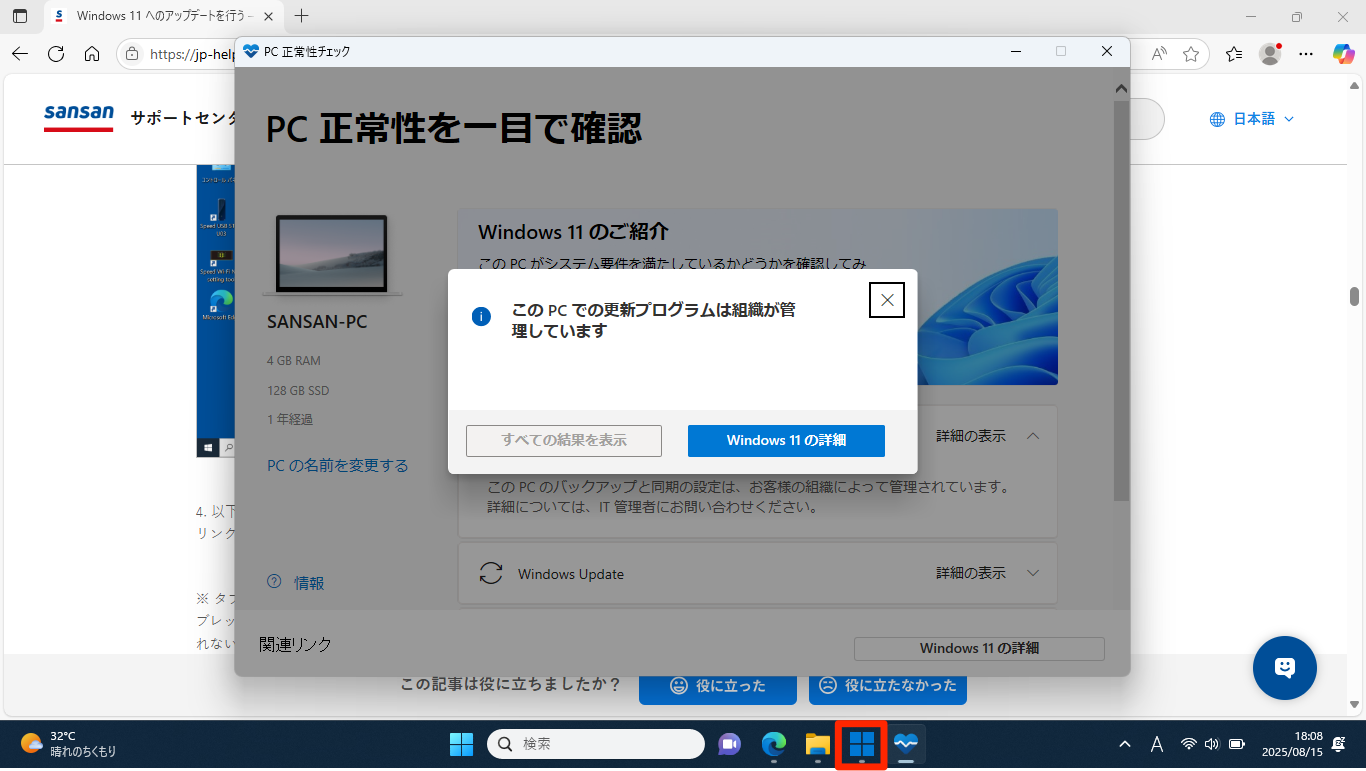Click the PC Health Check window scrollbar

coord(1121,300)
